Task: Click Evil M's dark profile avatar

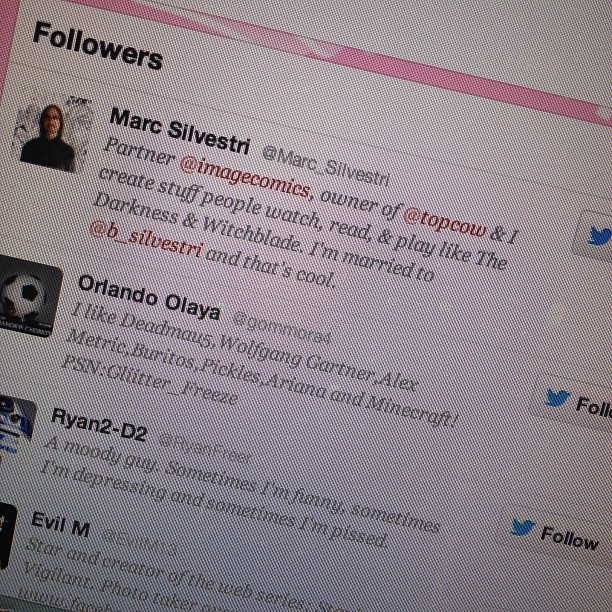Action: (7, 536)
